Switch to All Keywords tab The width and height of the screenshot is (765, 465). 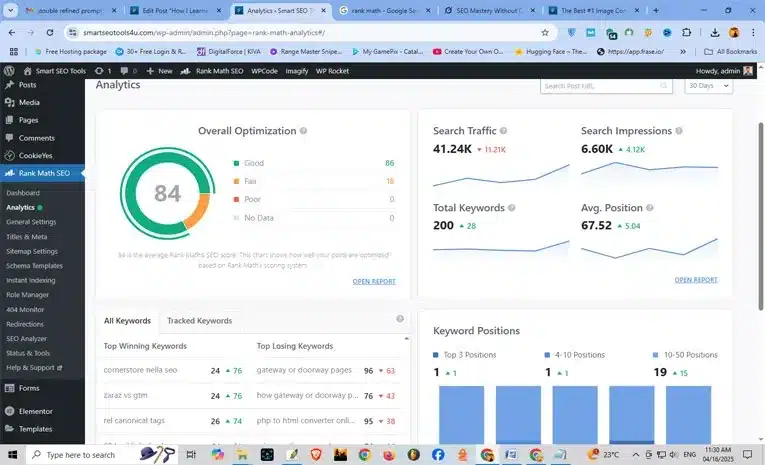(127, 321)
